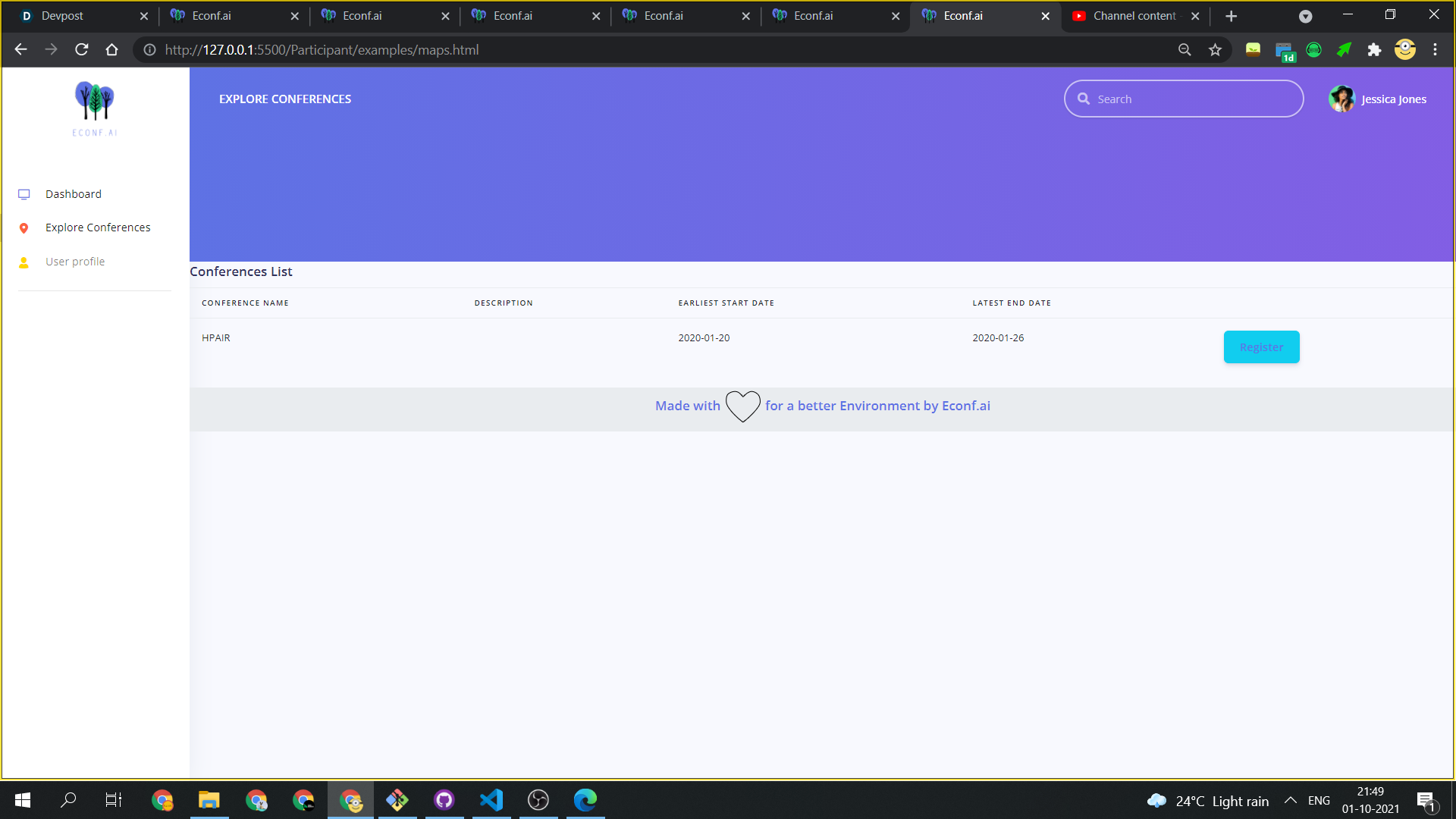Bookmark this page with star icon
The width and height of the screenshot is (1456, 819).
(1216, 50)
